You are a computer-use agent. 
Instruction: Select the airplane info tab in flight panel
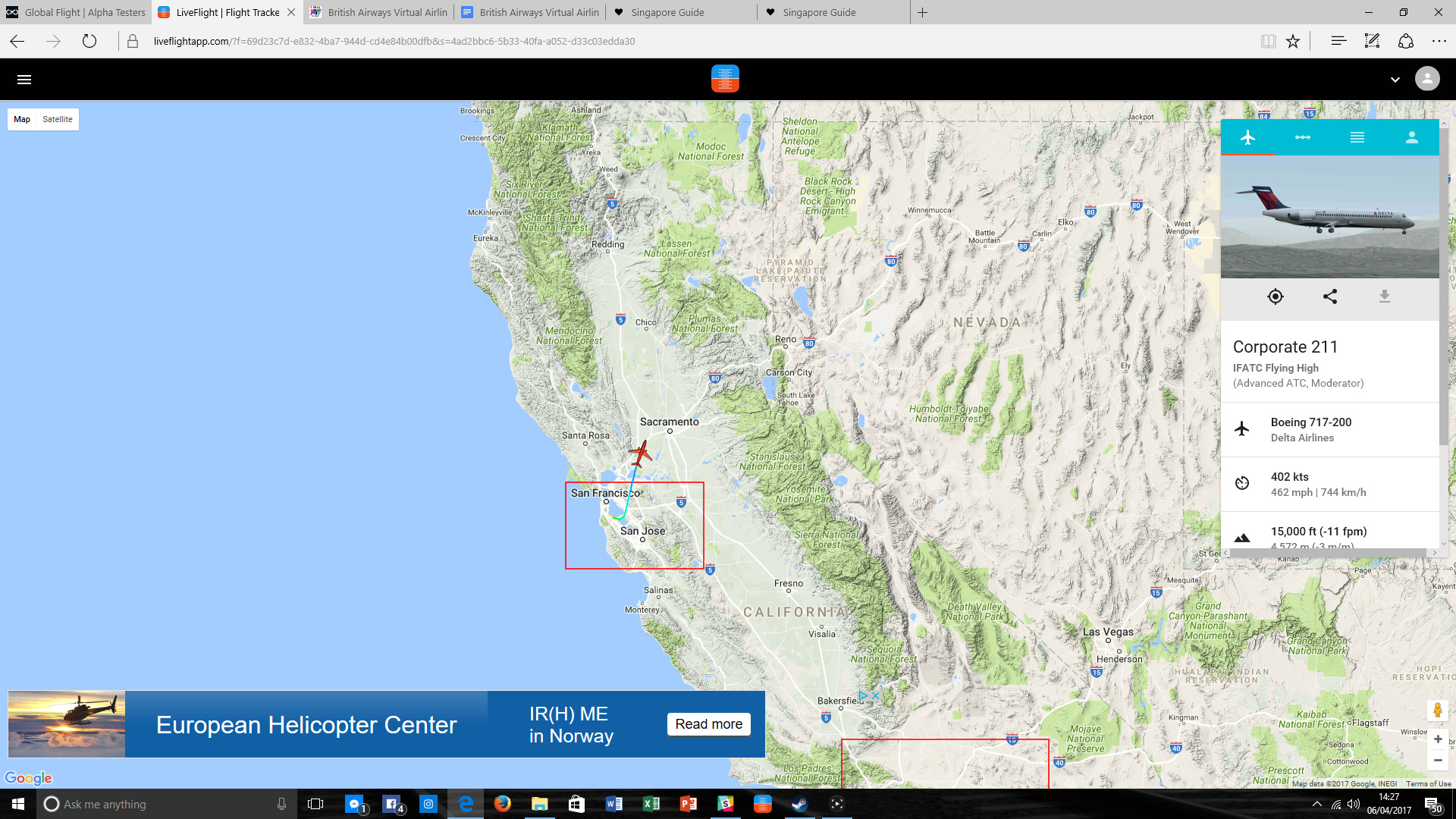(x=1247, y=137)
